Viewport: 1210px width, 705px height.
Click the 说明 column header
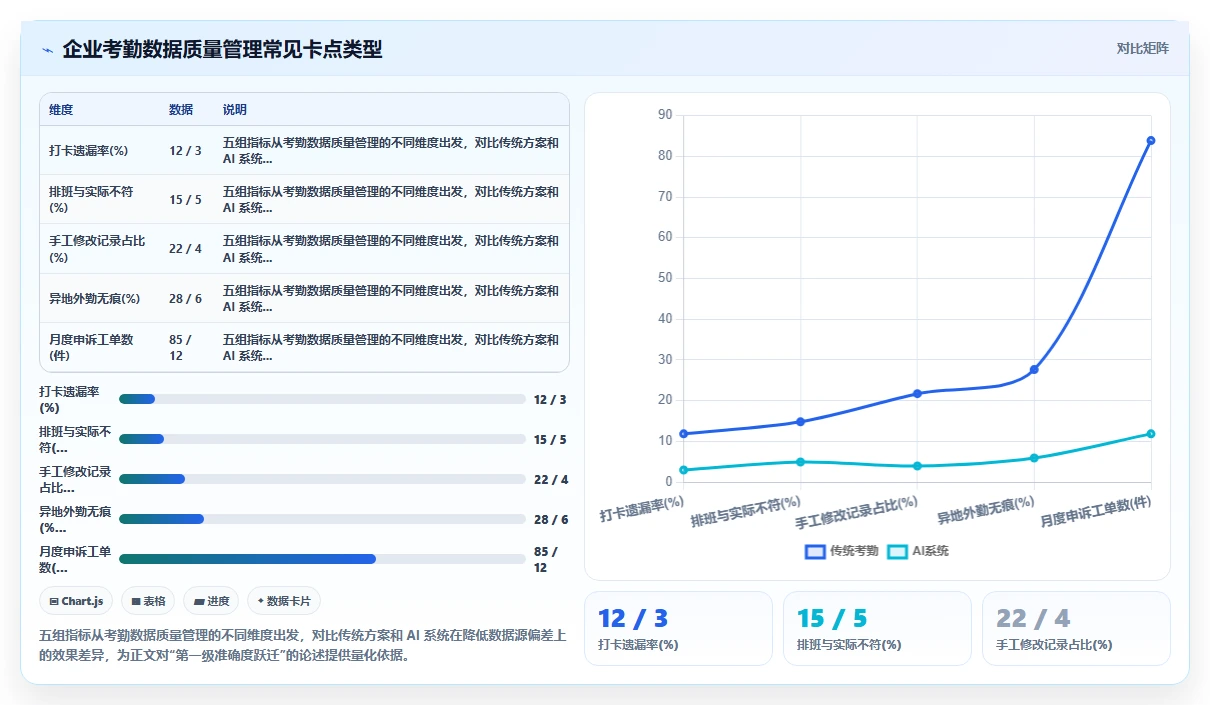tap(235, 110)
